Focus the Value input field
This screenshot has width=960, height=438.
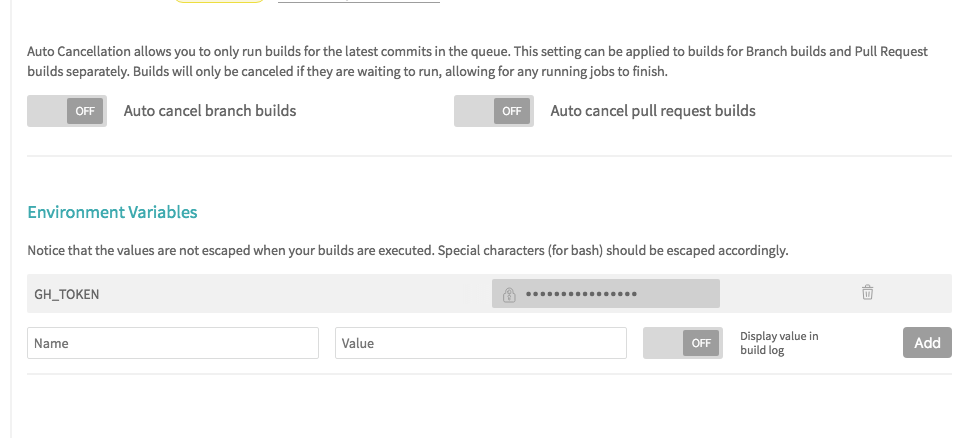tap(481, 343)
